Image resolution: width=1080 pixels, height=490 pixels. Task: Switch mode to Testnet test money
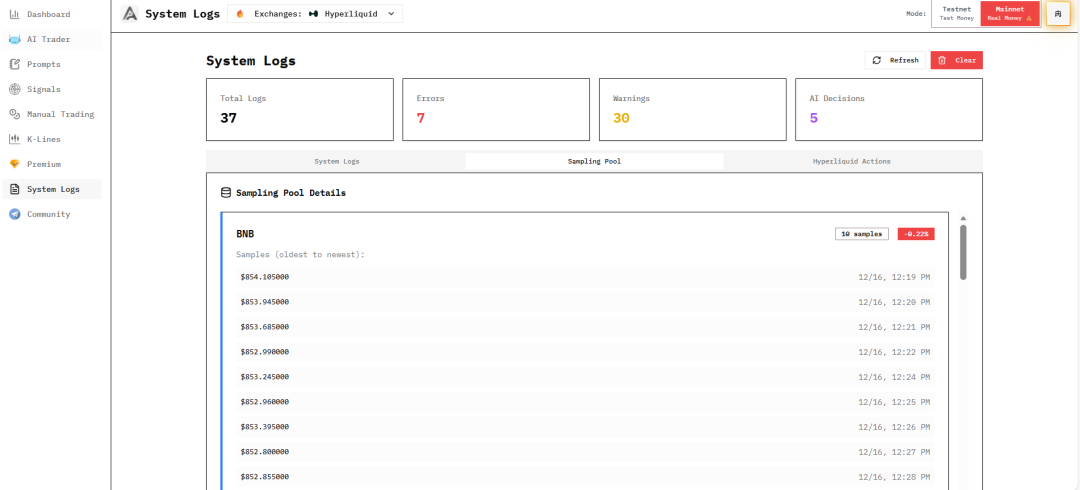click(956, 13)
